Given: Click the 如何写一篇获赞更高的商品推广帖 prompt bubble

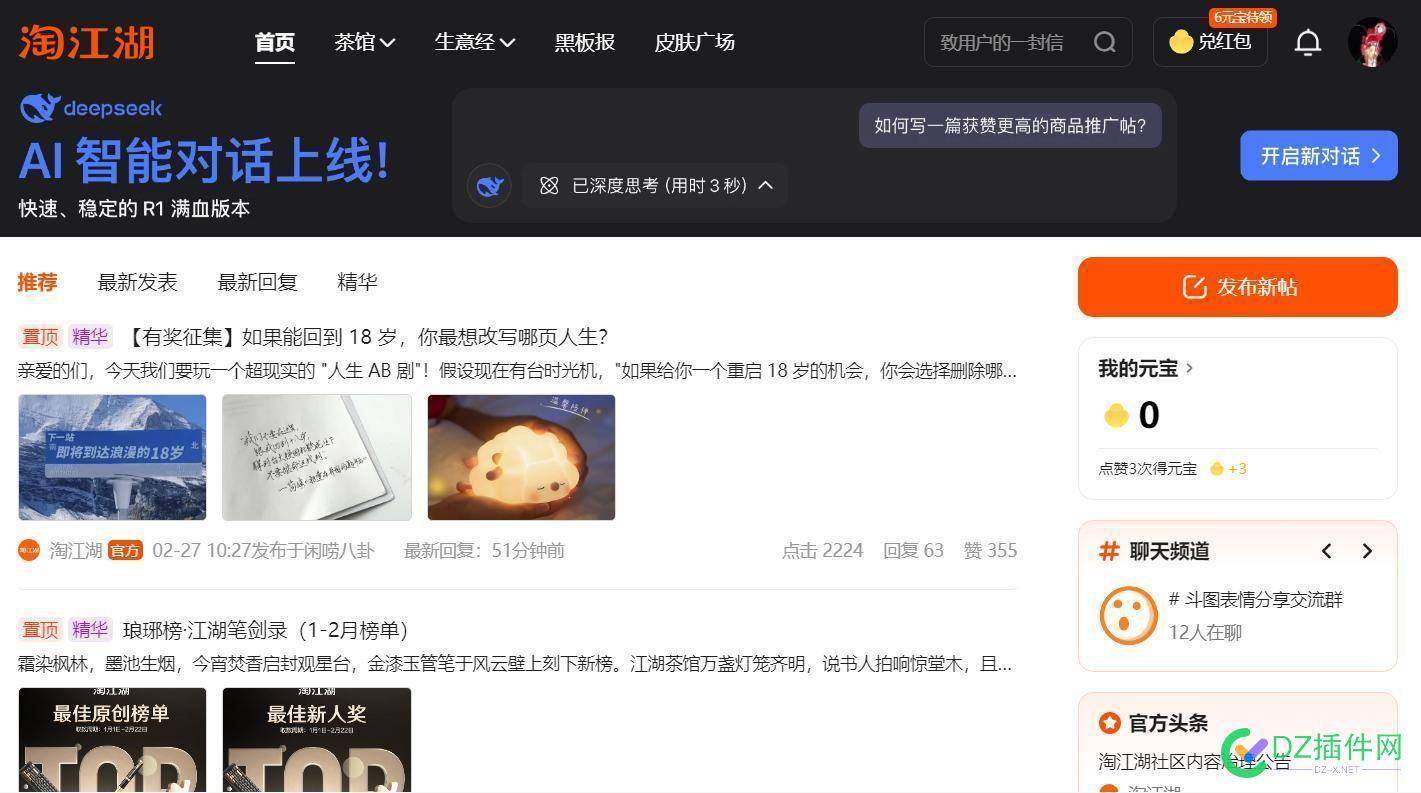Looking at the screenshot, I should click(x=1010, y=126).
